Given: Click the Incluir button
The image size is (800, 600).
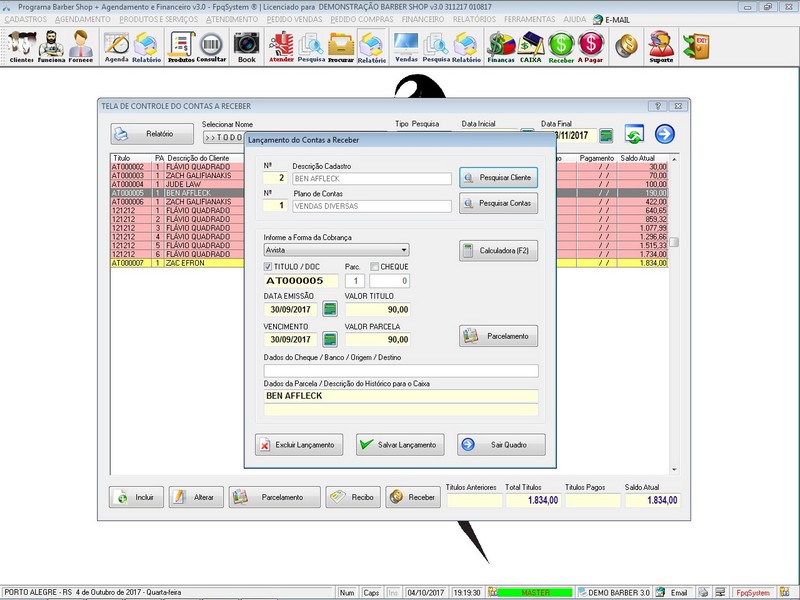Looking at the screenshot, I should pyautogui.click(x=136, y=497).
